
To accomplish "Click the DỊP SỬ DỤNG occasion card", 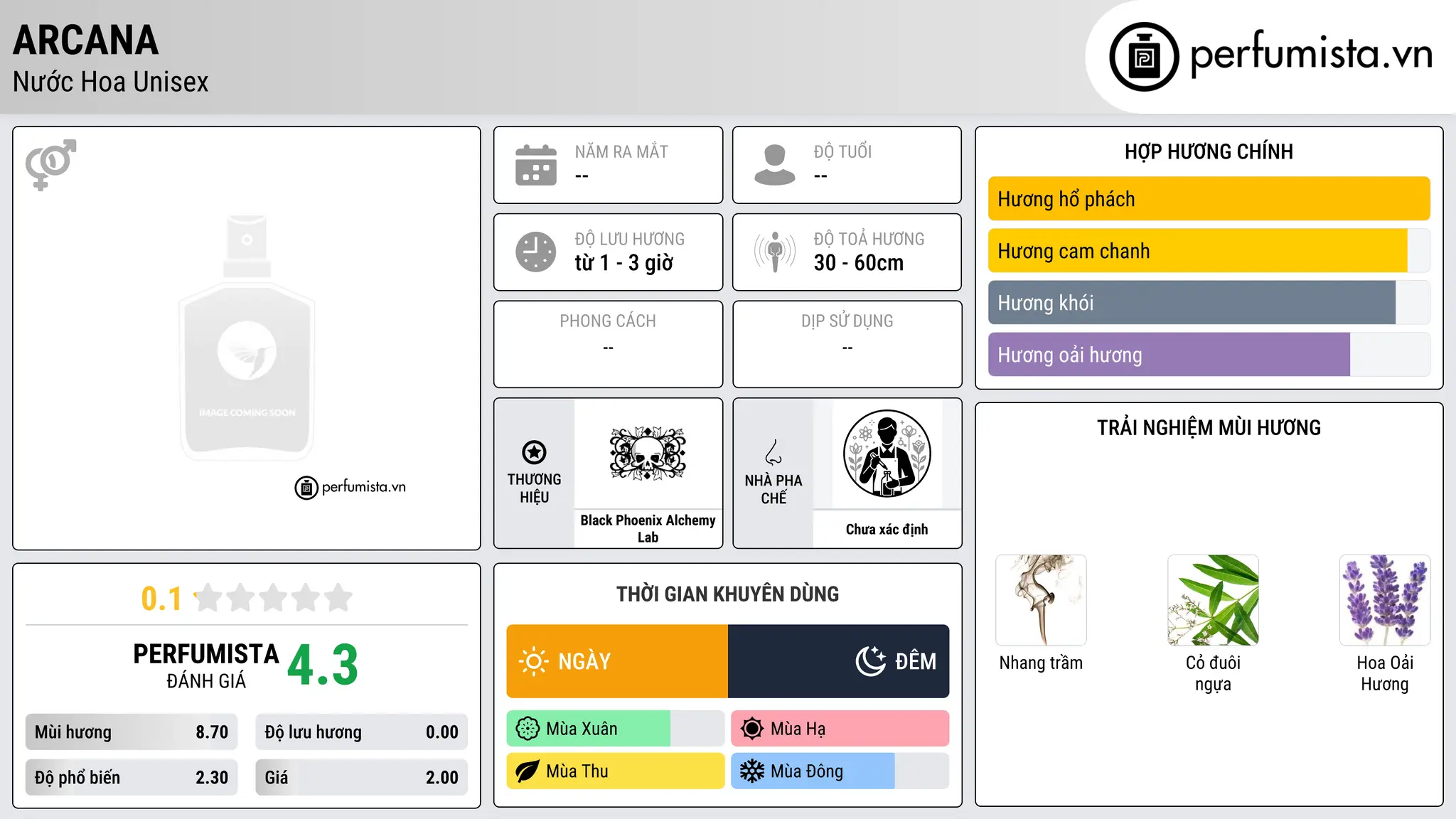I will point(847,344).
